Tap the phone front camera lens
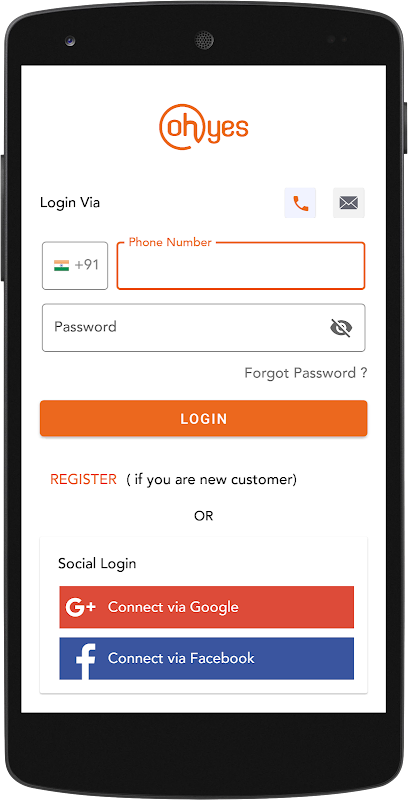The height and width of the screenshot is (800, 408). [70, 40]
